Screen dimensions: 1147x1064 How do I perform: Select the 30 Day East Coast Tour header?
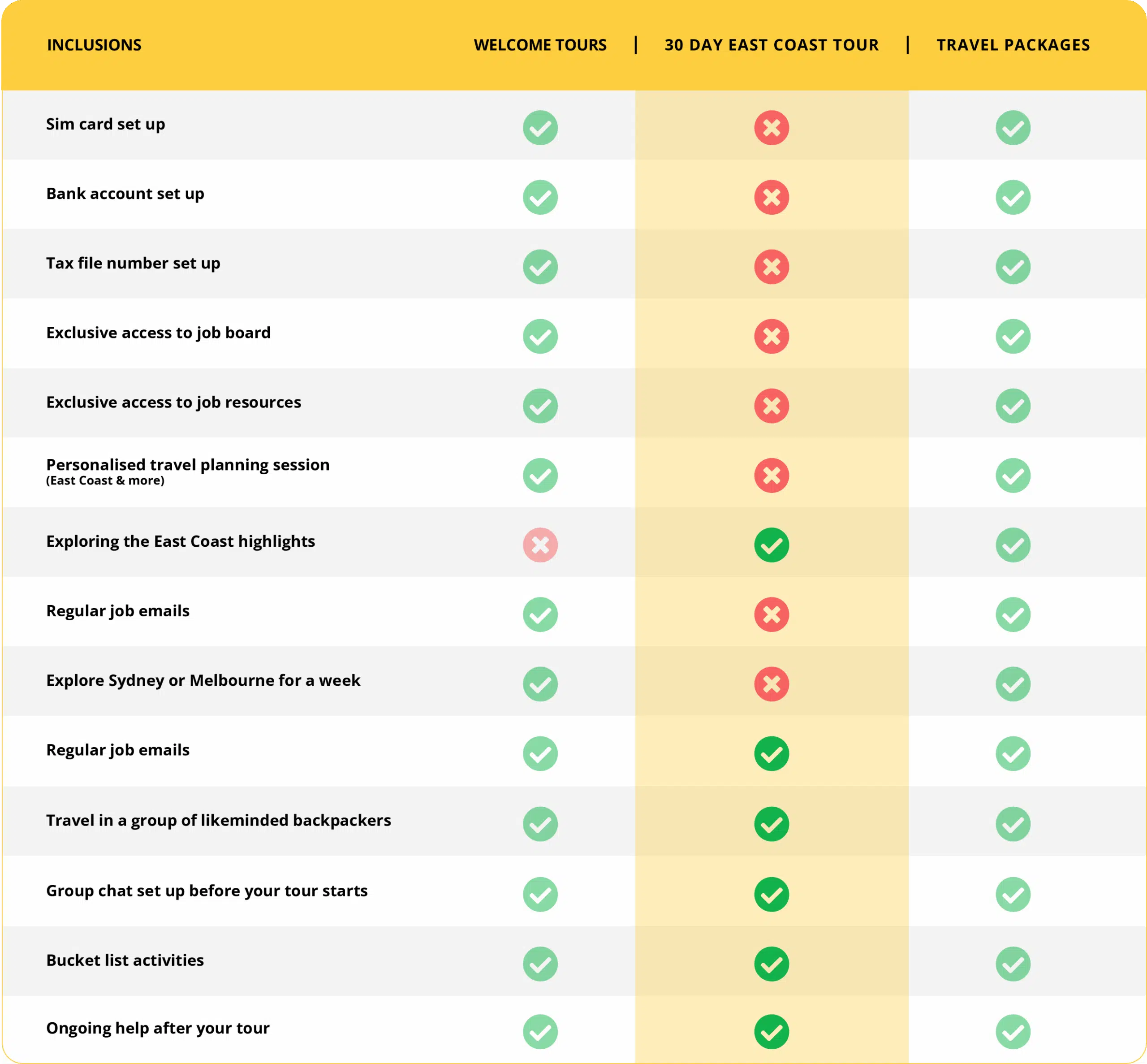tap(771, 45)
